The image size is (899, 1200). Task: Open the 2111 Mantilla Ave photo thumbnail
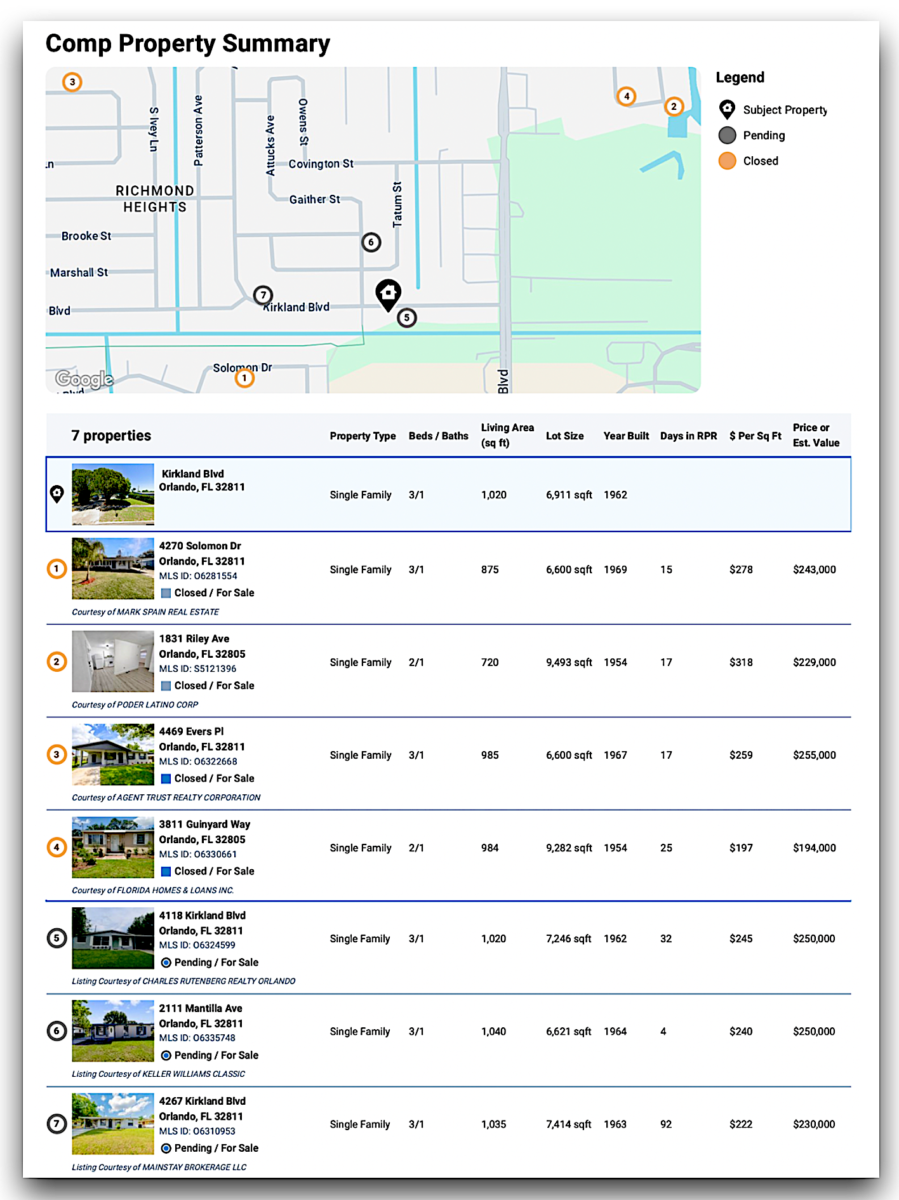113,1031
